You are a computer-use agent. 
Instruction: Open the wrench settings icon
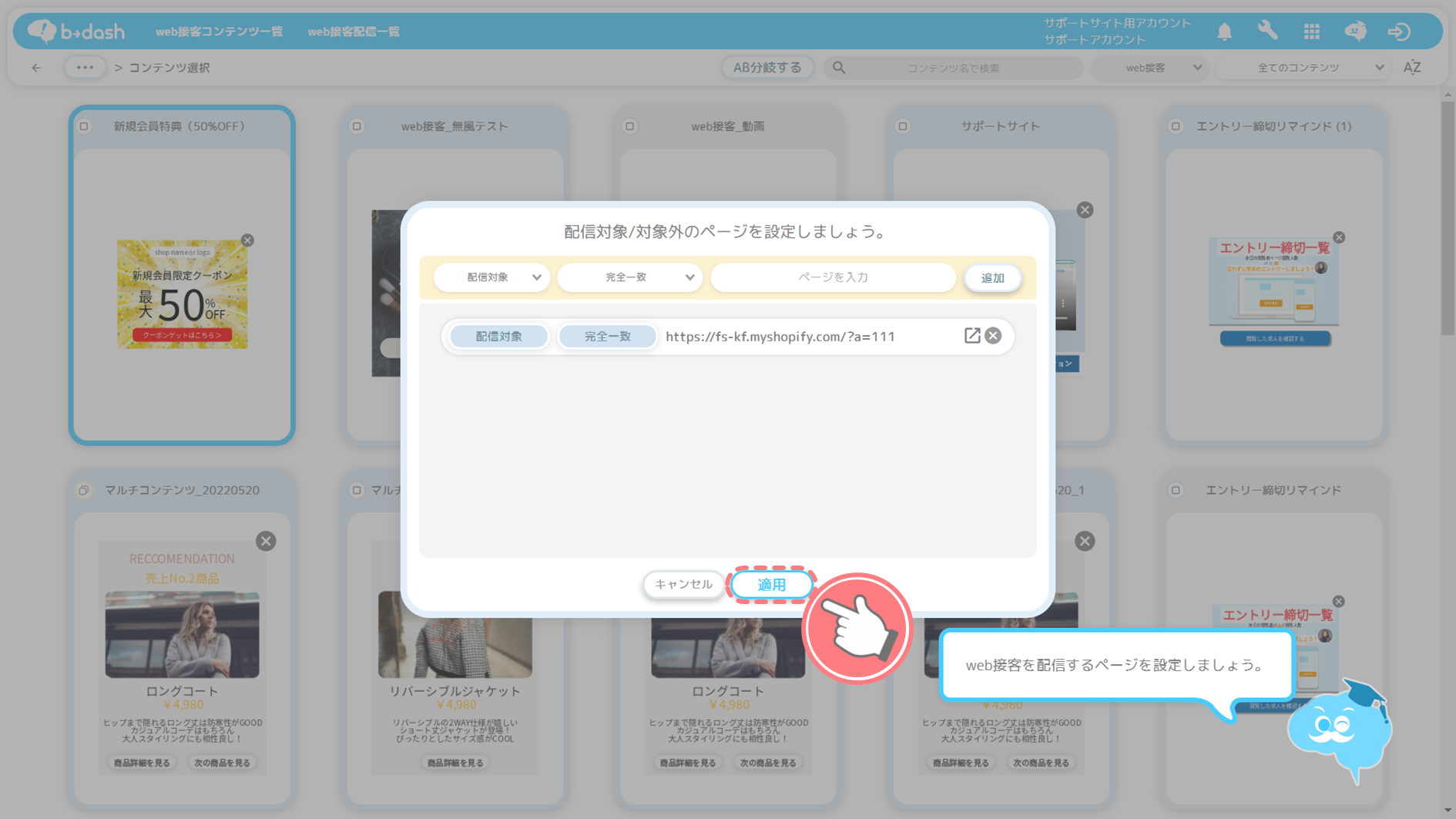[x=1267, y=31]
